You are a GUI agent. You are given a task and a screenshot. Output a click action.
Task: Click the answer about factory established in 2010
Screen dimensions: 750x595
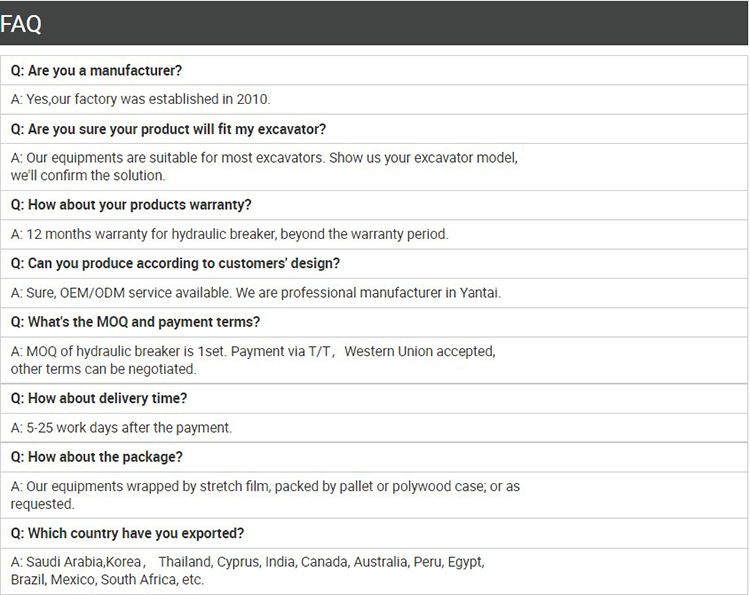coord(140,99)
